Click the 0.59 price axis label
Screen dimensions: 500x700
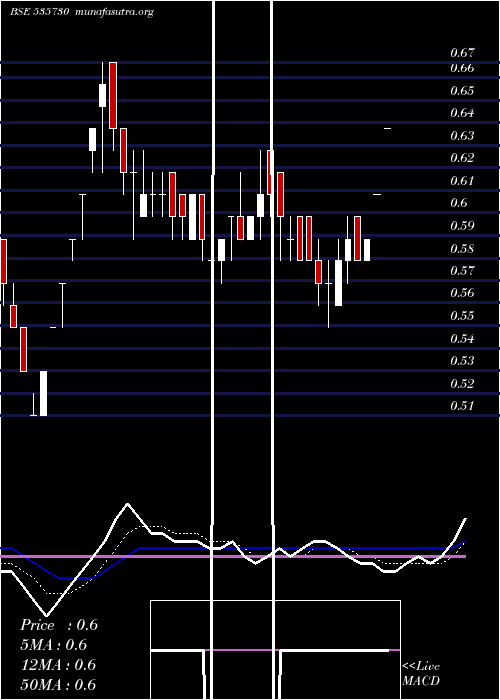coord(462,225)
